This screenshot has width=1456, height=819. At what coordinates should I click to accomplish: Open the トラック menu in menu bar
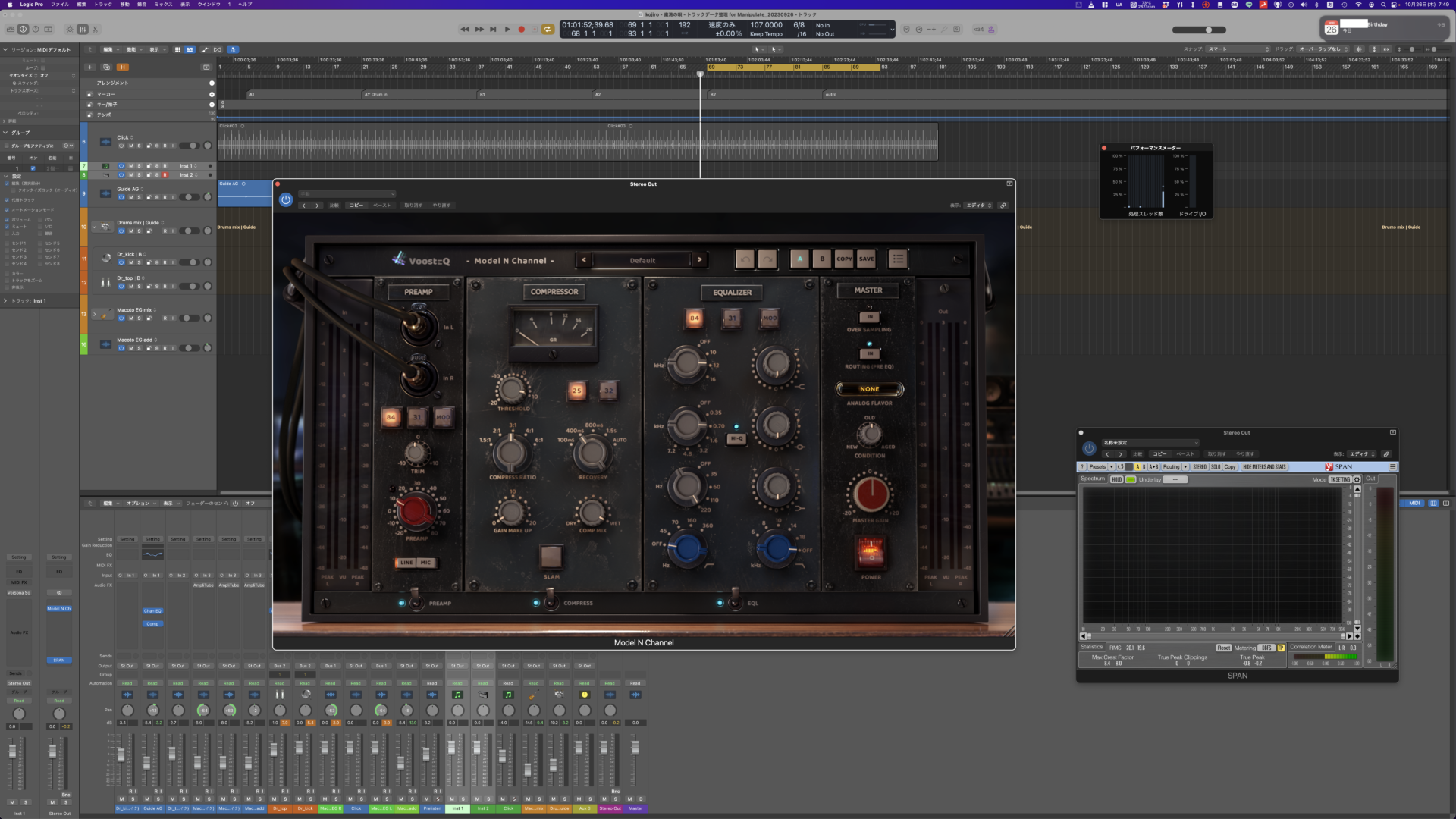coord(103,5)
